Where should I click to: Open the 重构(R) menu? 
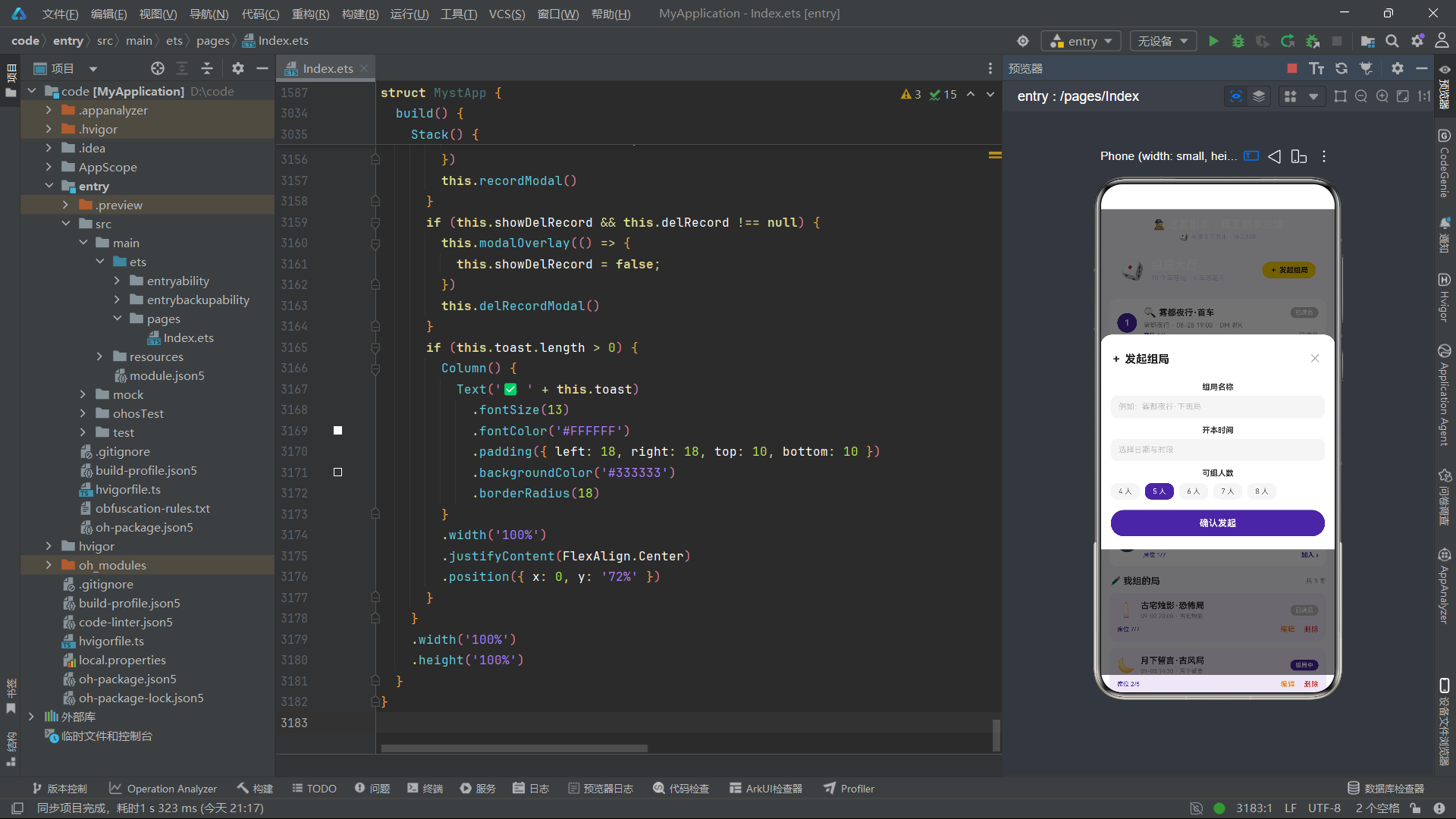(x=310, y=14)
